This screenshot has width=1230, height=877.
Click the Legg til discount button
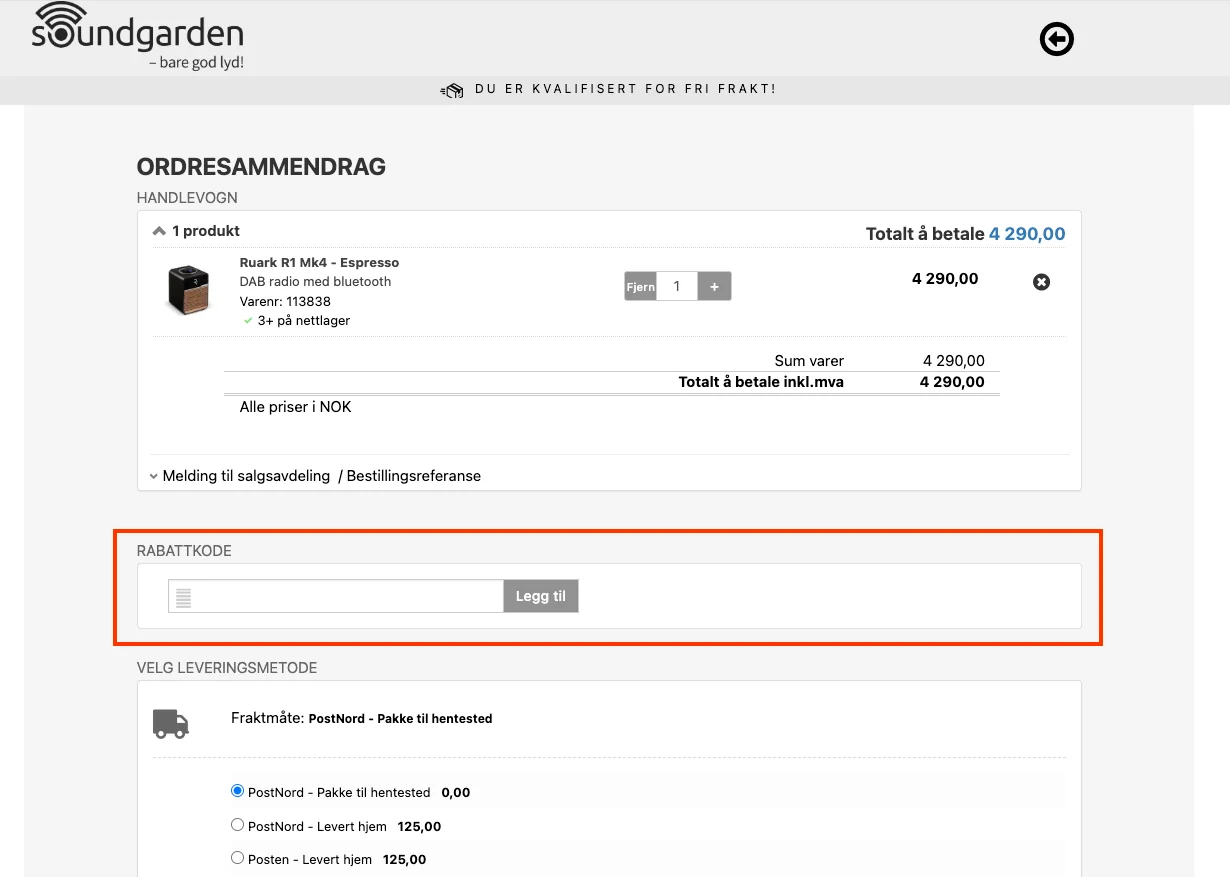tap(541, 597)
